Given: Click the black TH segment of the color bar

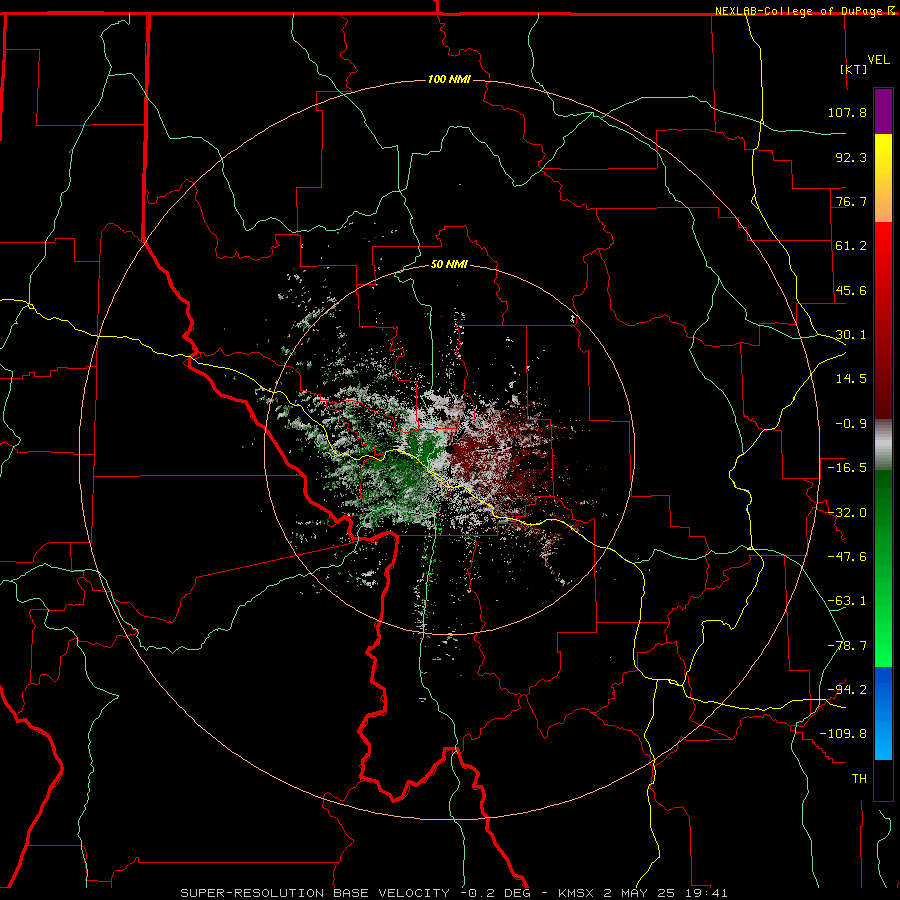Looking at the screenshot, I should [883, 779].
